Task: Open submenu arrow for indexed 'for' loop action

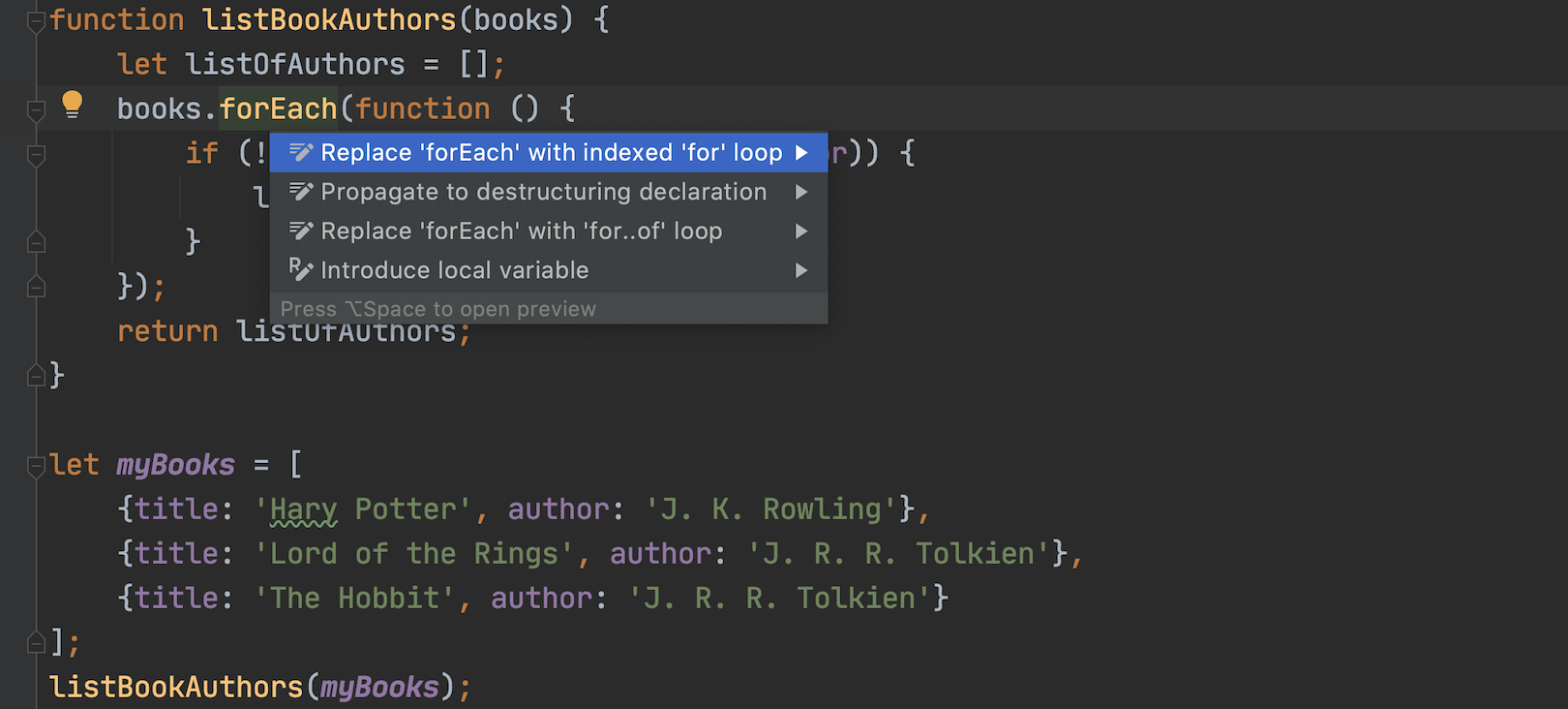Action: pyautogui.click(x=801, y=153)
